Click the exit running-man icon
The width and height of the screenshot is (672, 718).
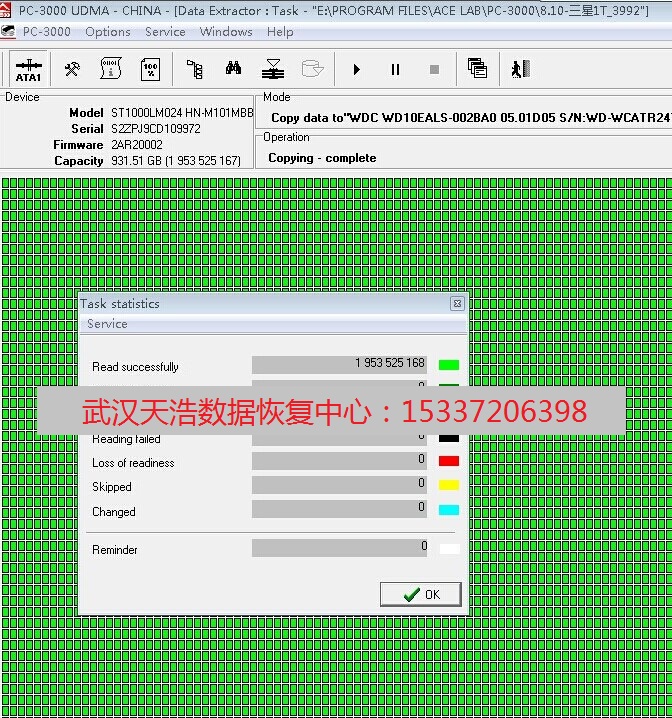point(517,69)
